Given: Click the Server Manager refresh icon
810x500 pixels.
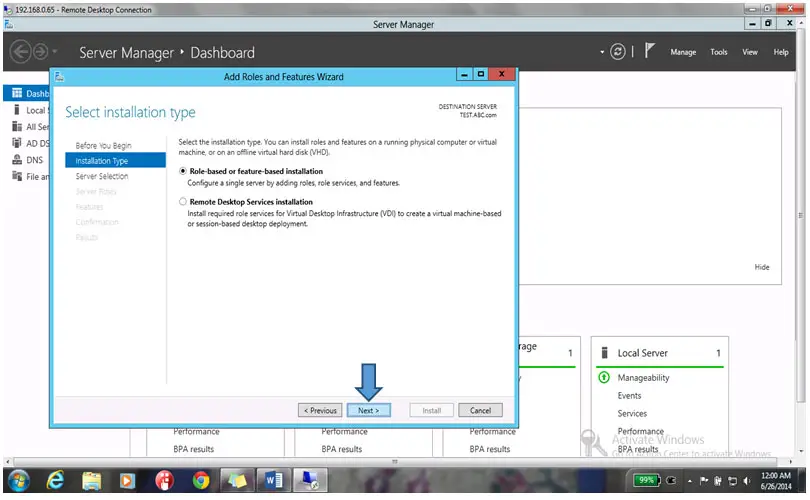Looking at the screenshot, I should pyautogui.click(x=618, y=52).
